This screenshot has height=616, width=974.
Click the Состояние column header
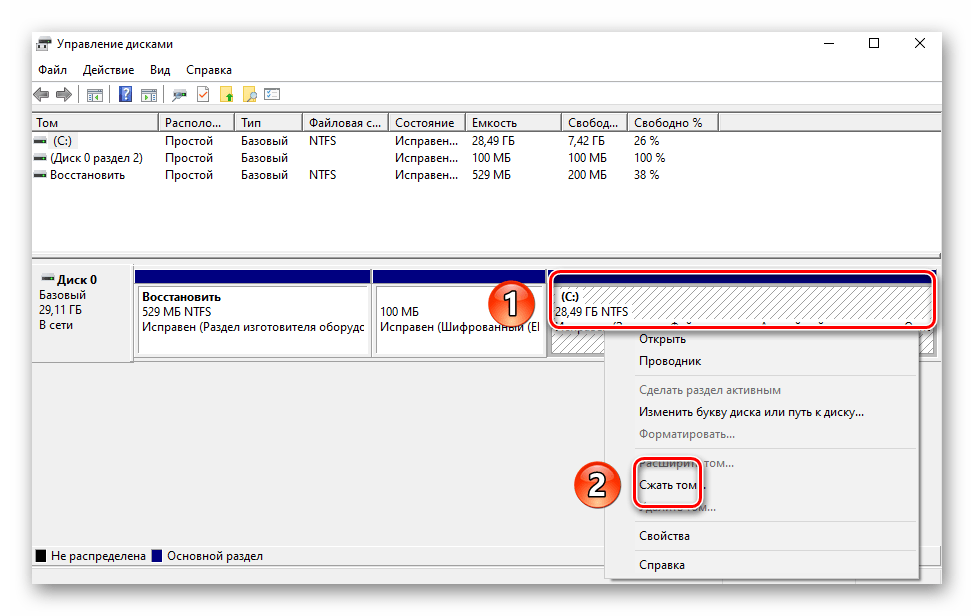coord(424,123)
